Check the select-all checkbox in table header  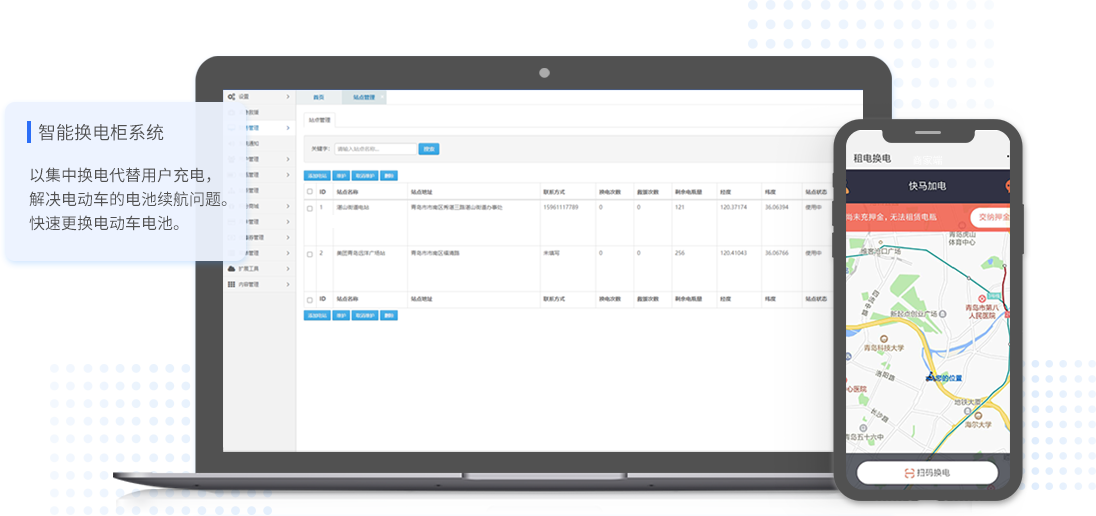click(x=310, y=190)
